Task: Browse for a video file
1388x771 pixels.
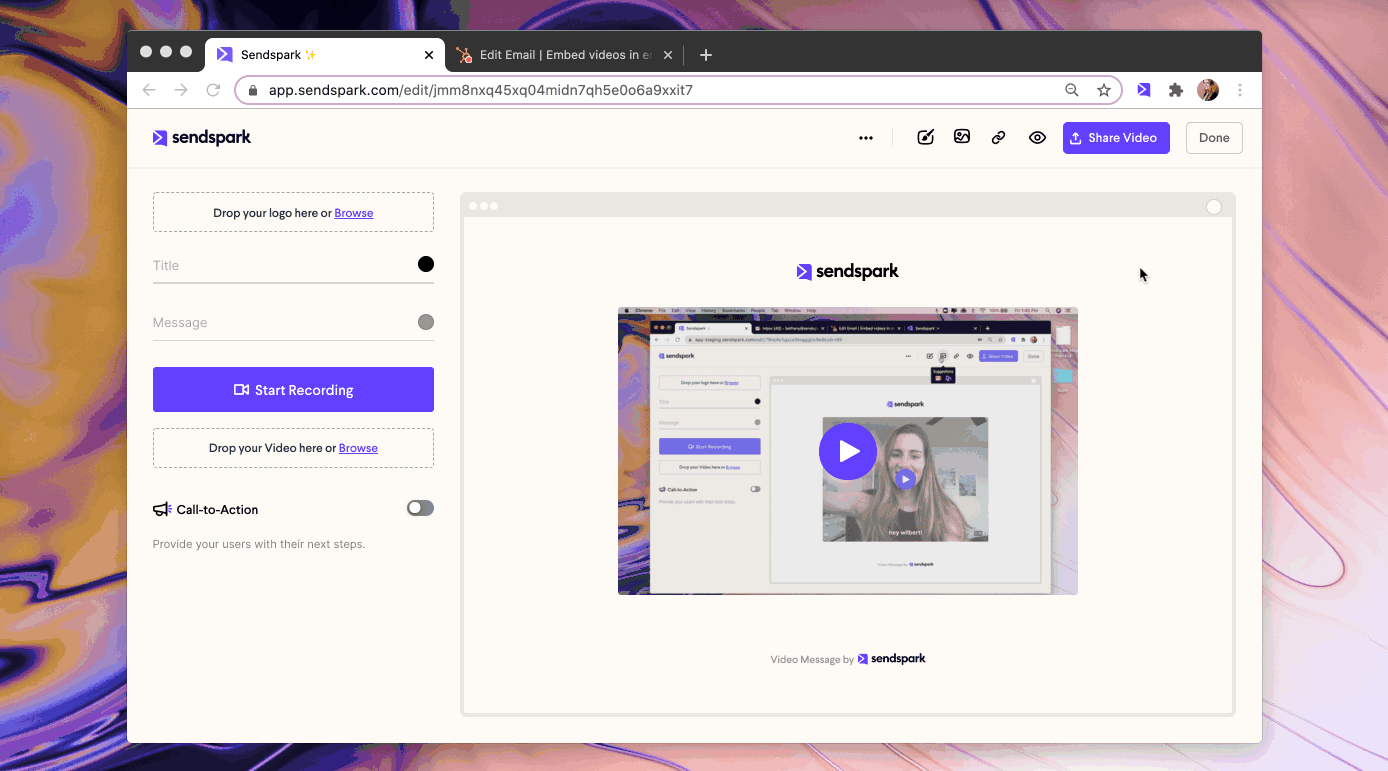Action: 358,448
